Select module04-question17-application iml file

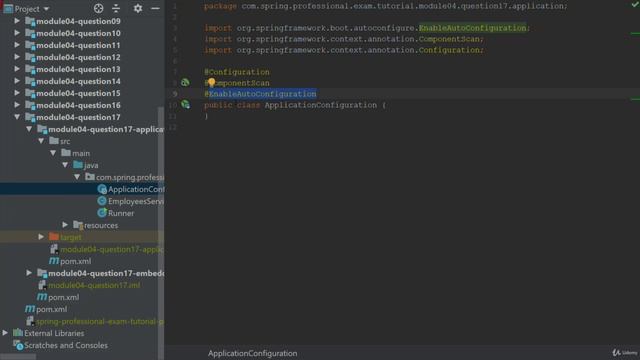point(111,249)
